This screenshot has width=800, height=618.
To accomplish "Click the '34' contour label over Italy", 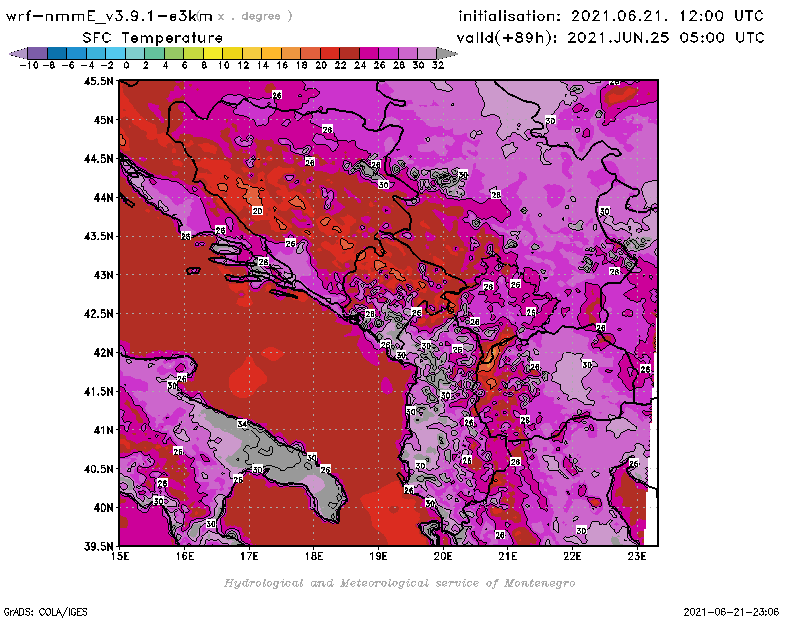I will 242,424.
